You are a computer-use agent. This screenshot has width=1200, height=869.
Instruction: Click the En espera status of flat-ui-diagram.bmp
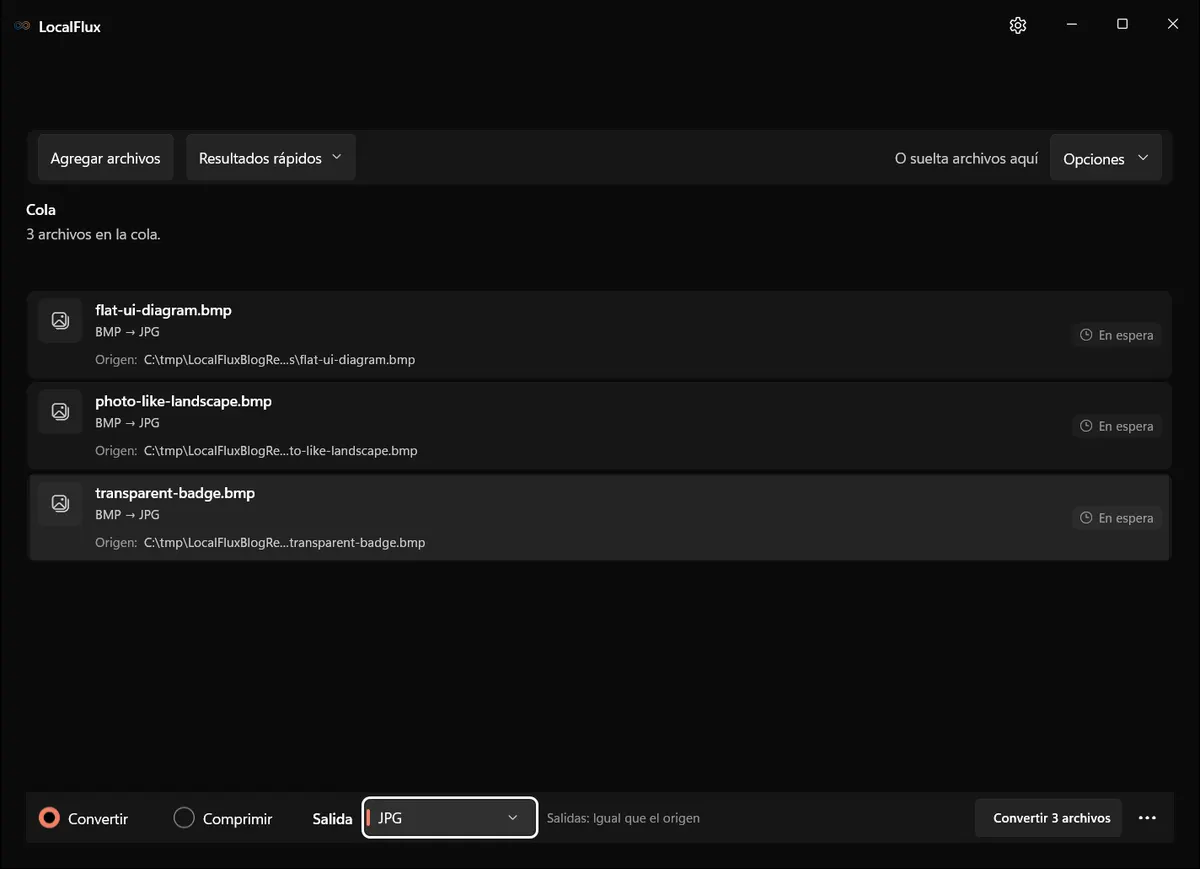1117,335
